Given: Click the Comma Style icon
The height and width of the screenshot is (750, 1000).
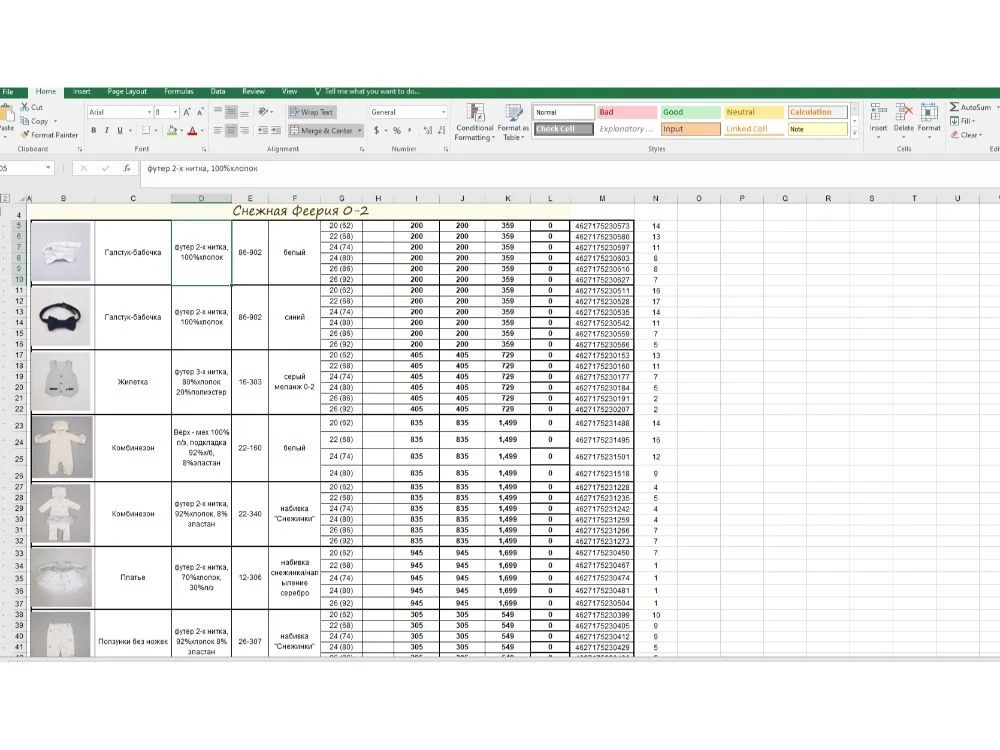Looking at the screenshot, I should point(409,130).
